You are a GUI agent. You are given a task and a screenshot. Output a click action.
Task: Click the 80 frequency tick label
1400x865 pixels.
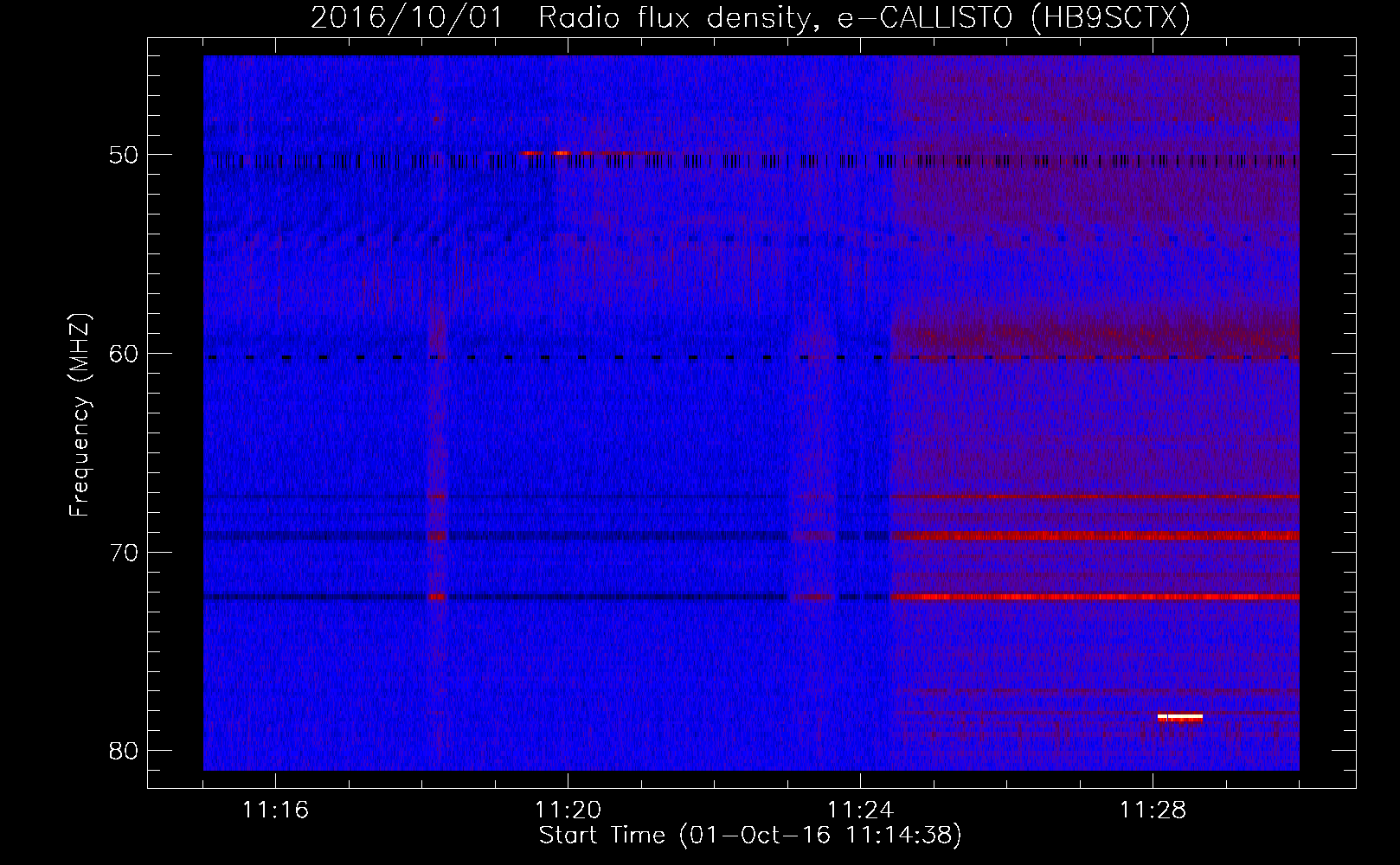[124, 751]
